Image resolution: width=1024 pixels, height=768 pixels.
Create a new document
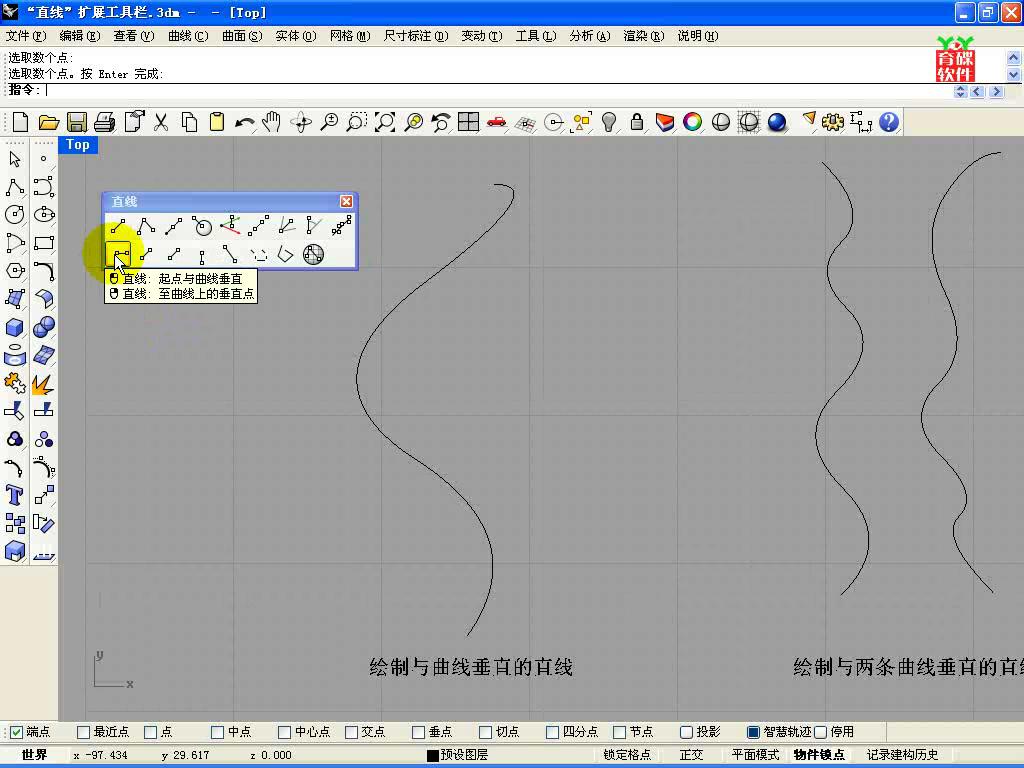pyautogui.click(x=20, y=122)
